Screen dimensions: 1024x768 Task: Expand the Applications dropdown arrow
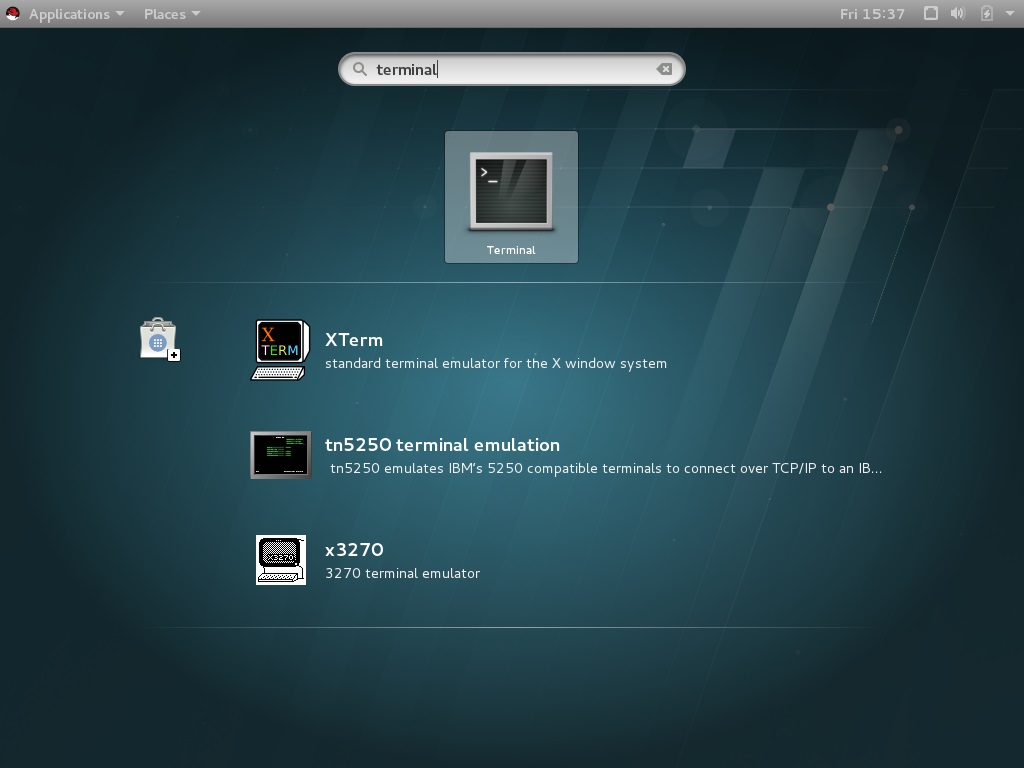[120, 13]
